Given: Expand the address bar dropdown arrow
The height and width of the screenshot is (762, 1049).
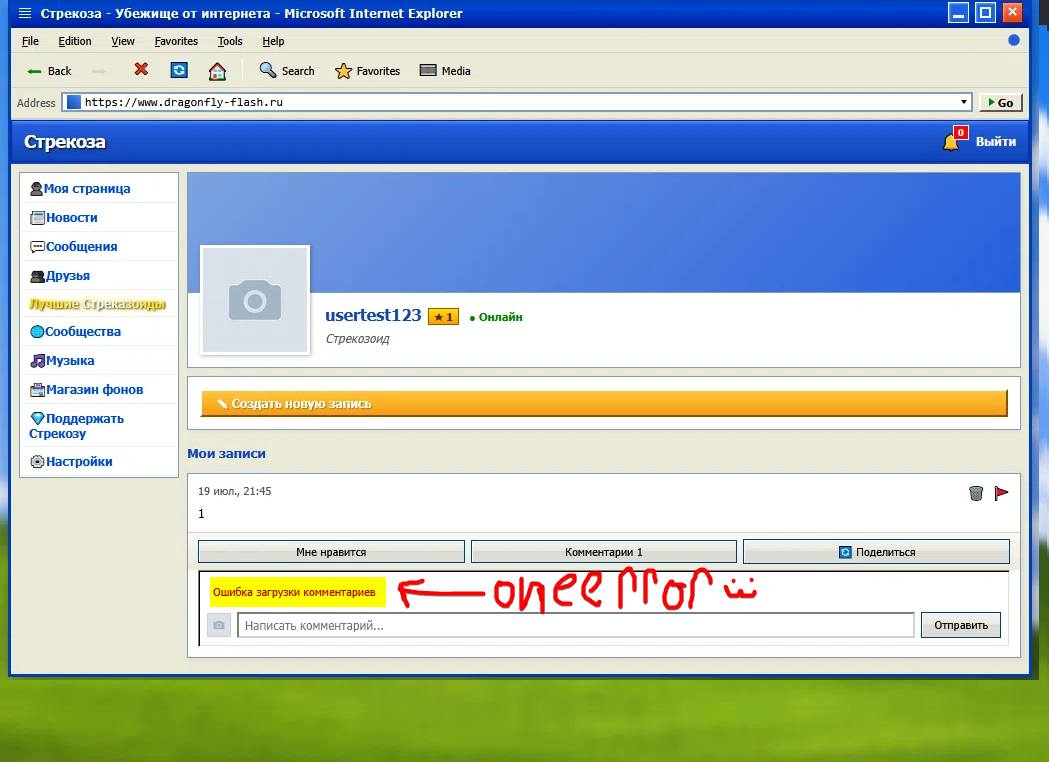Looking at the screenshot, I should point(963,102).
